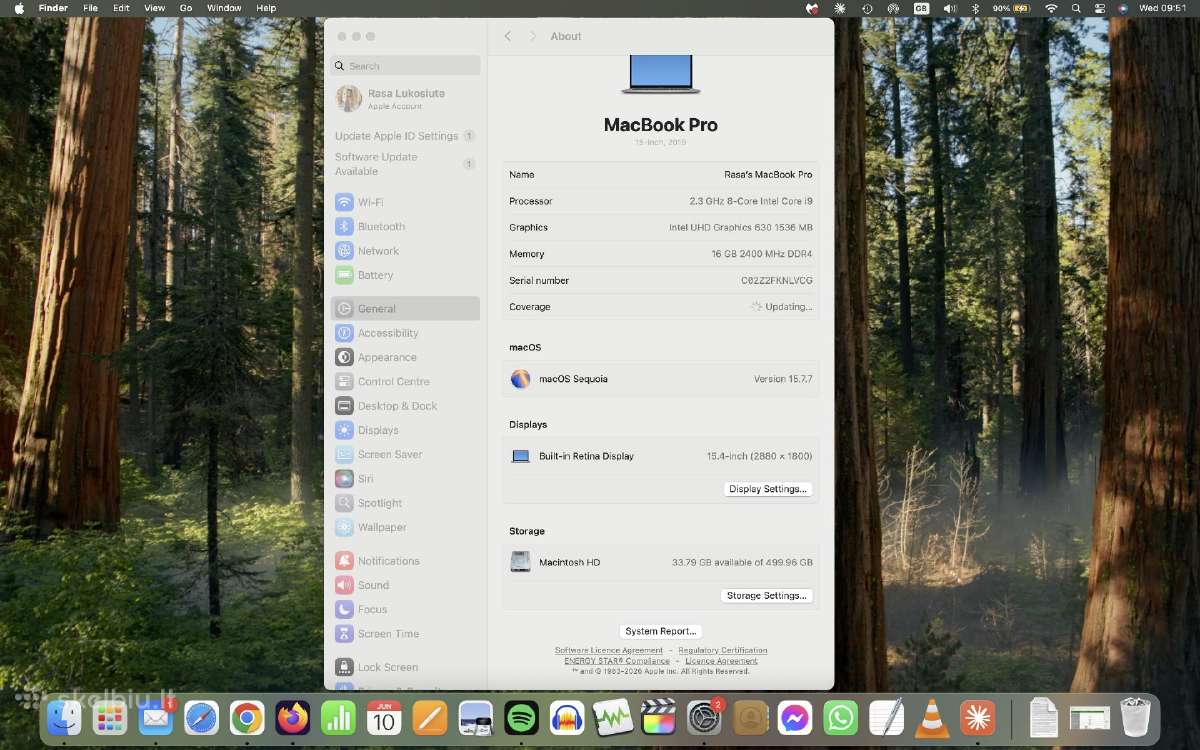Open Mail from the Dock
This screenshot has height=750, width=1200.
(x=156, y=718)
